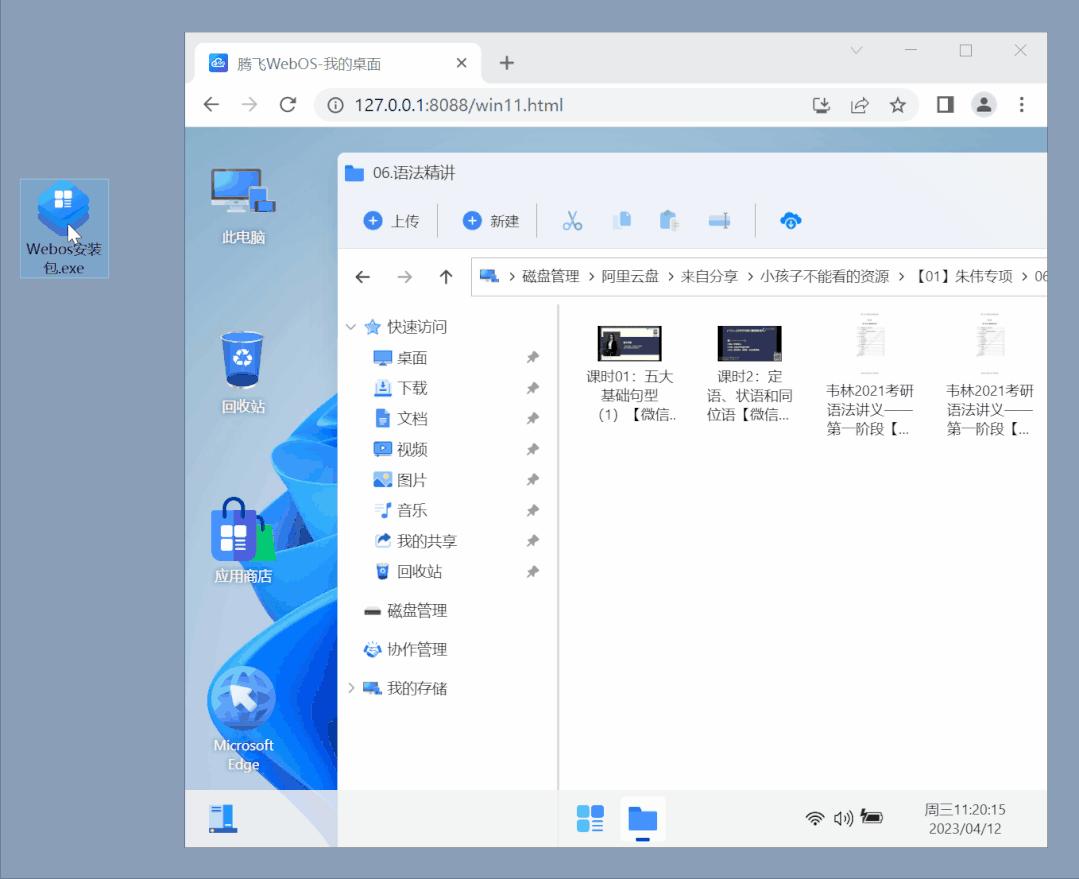Open the WebOS start menu on the taskbar
Viewport: 1079px width, 879px height.
[591, 817]
